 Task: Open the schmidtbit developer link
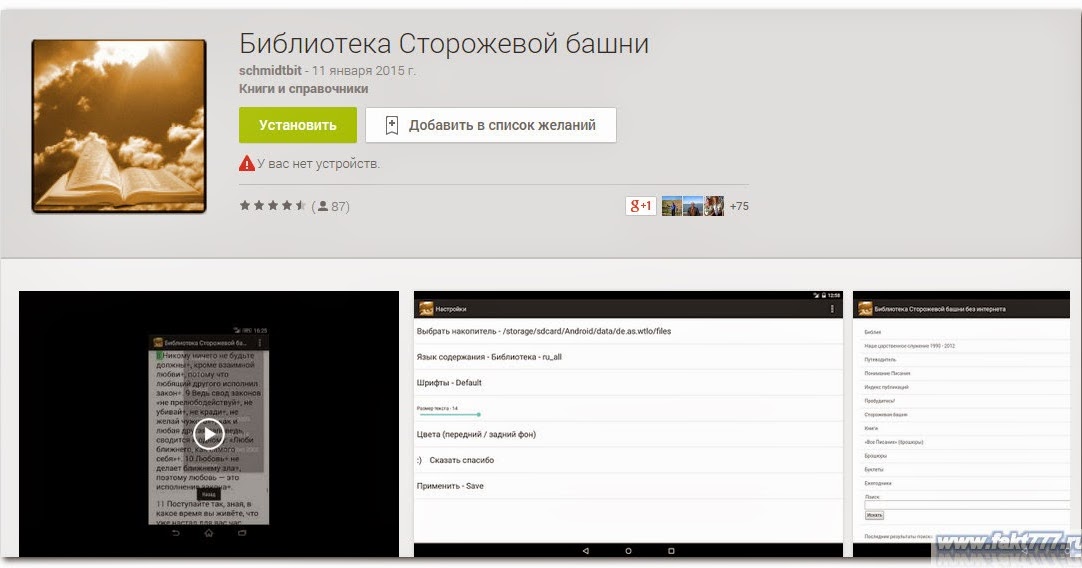[x=270, y=70]
